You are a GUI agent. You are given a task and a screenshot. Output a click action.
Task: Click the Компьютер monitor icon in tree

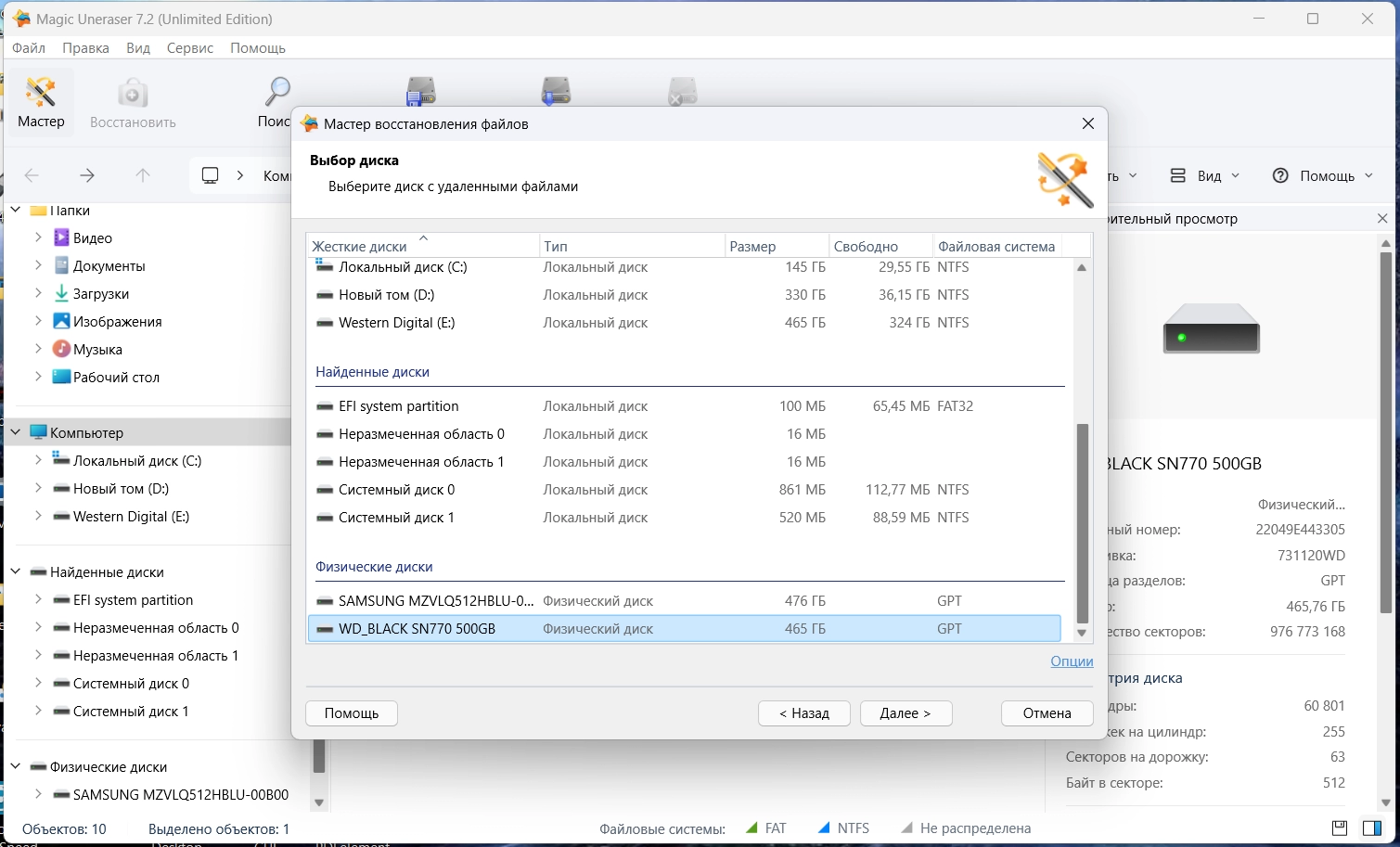pyautogui.click(x=38, y=432)
